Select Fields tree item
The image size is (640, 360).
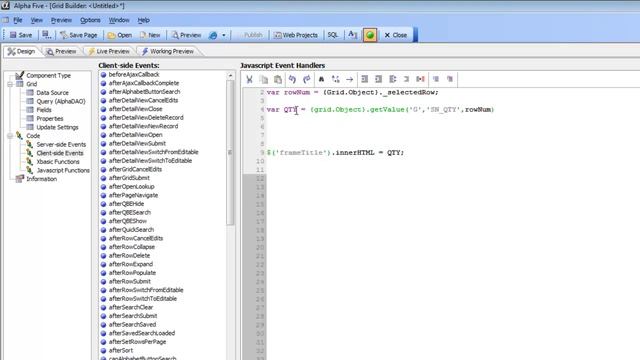(44, 110)
